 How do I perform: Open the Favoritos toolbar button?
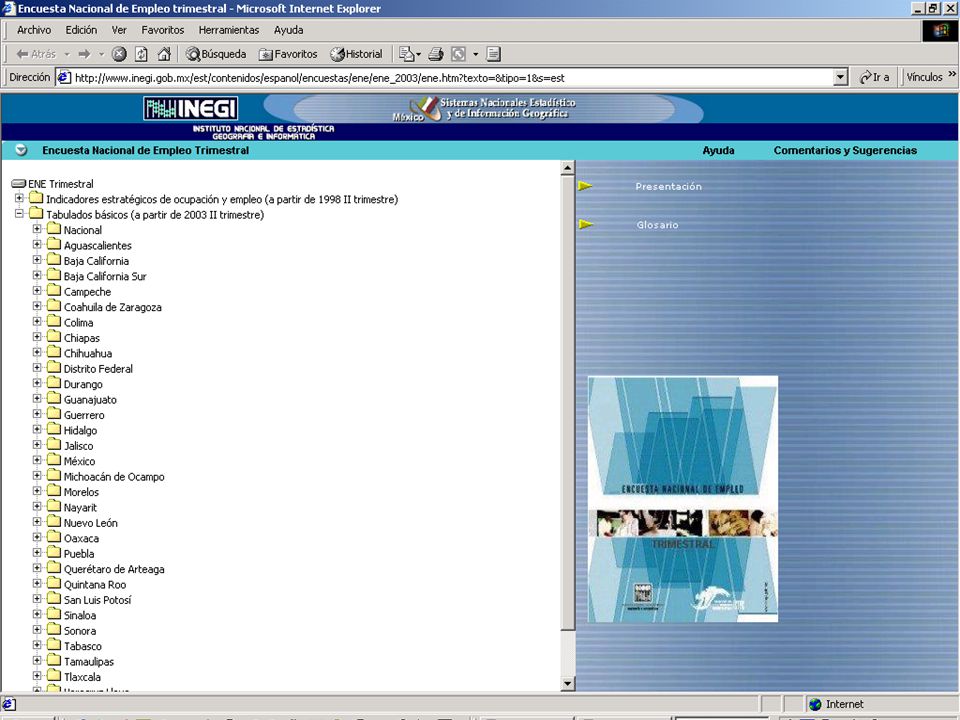(288, 54)
